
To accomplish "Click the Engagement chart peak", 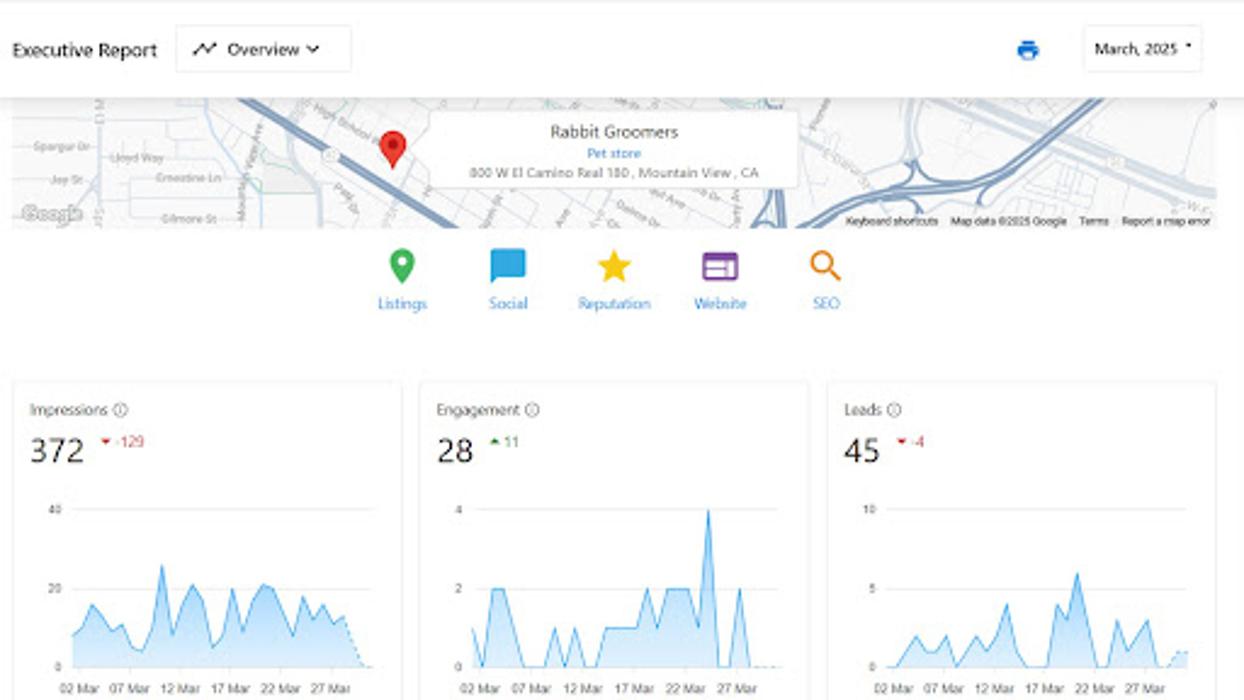I will [708, 512].
